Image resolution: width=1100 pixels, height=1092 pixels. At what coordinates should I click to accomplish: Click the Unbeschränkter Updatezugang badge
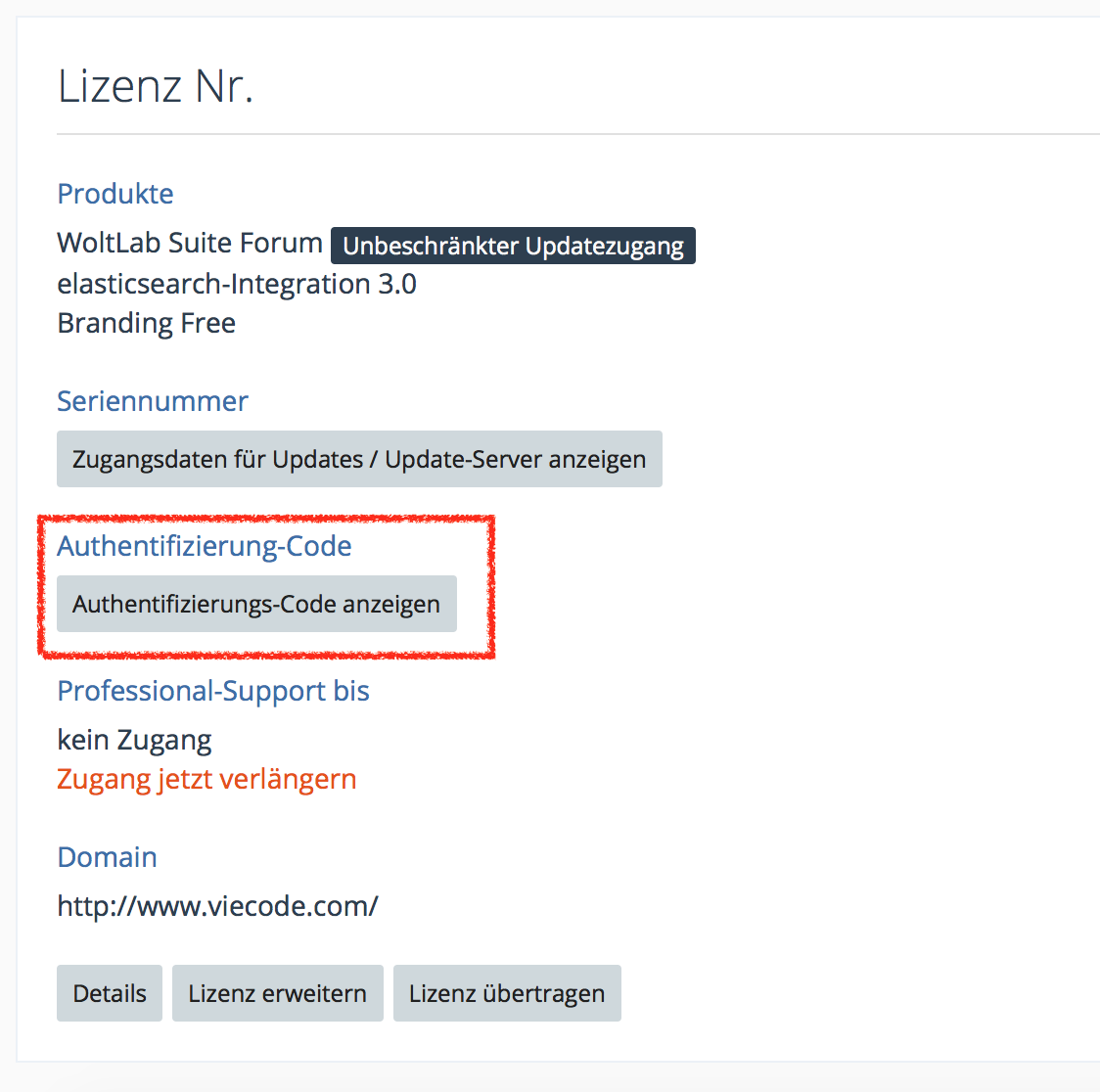(513, 246)
